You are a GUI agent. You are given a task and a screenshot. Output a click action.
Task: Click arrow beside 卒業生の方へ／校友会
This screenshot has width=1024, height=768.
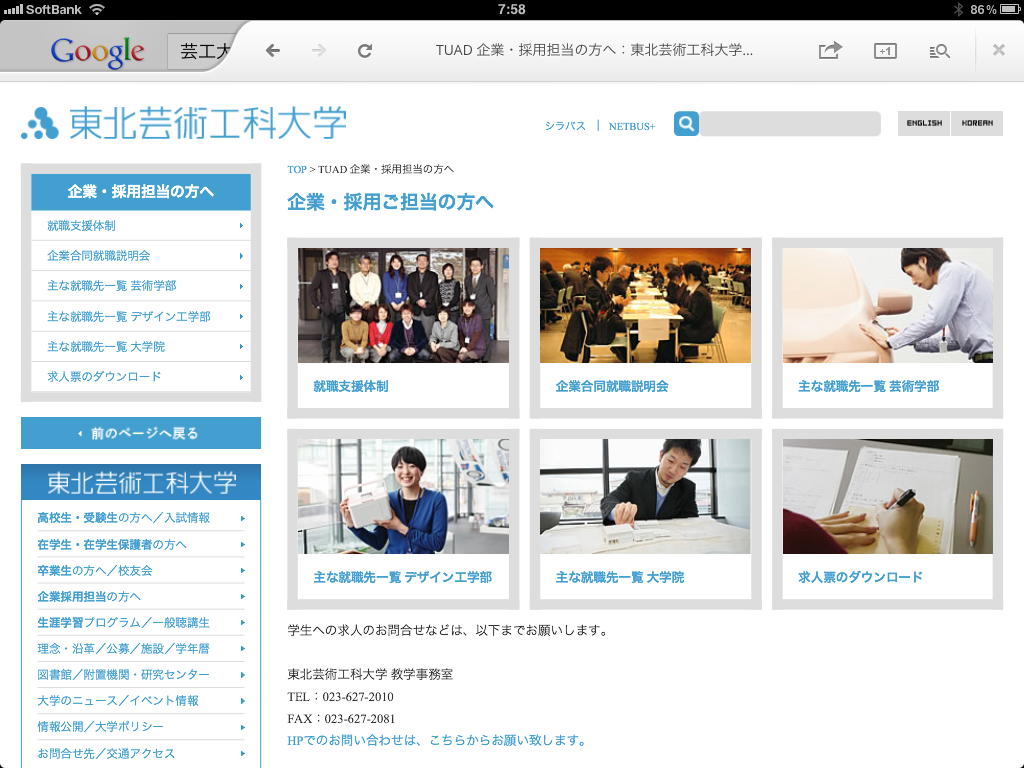pyautogui.click(x=242, y=571)
